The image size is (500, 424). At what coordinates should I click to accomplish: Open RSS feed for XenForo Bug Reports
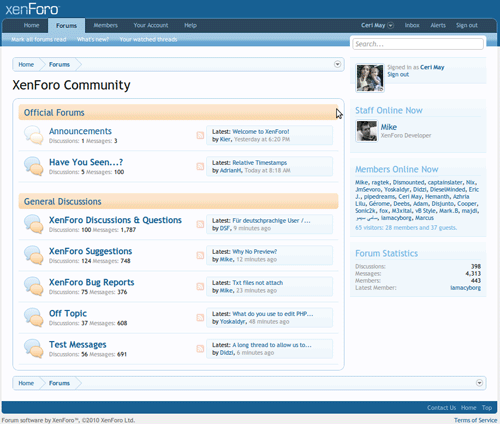[200, 286]
